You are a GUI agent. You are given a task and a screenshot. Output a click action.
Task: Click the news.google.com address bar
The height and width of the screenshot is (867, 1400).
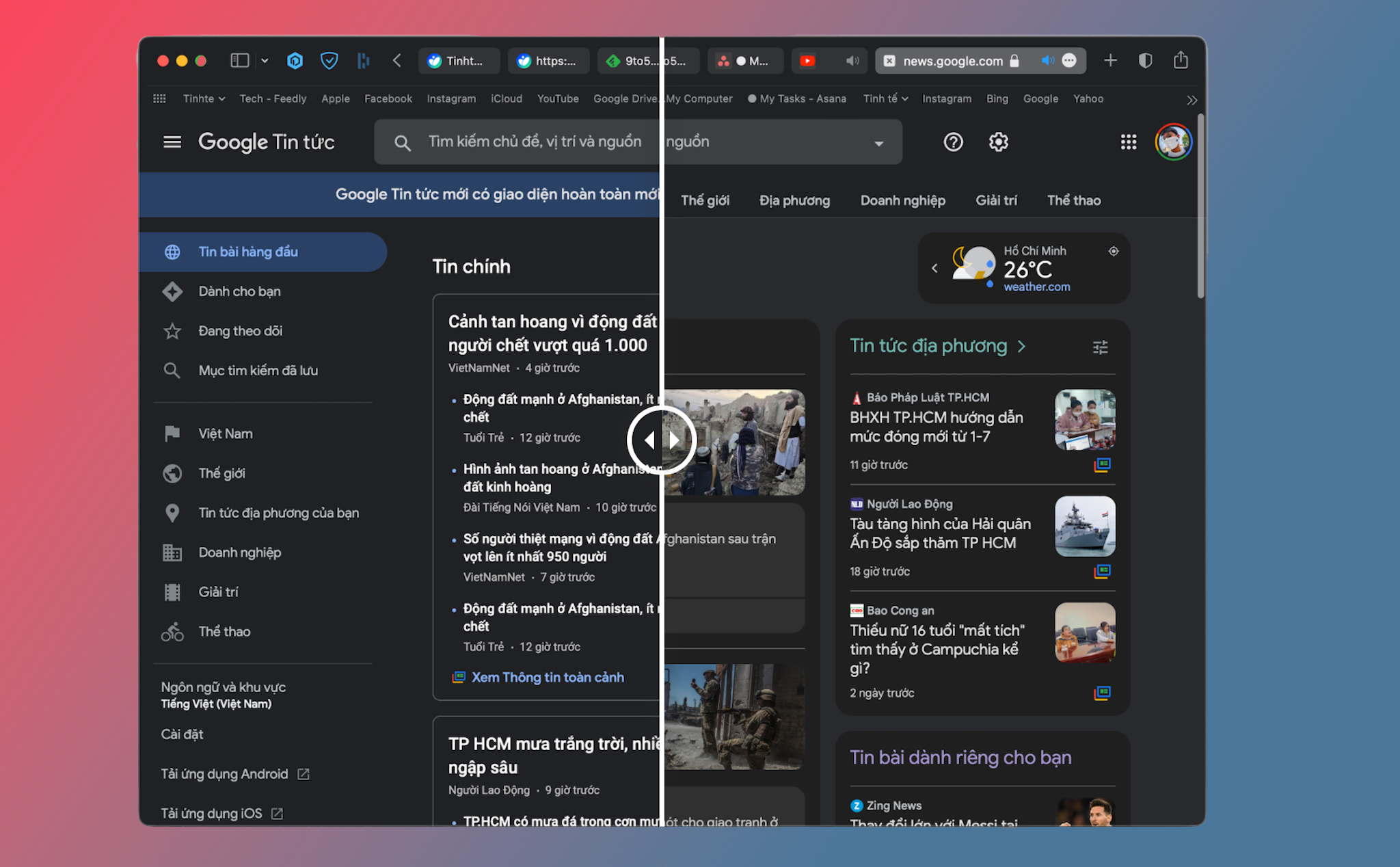(980, 61)
